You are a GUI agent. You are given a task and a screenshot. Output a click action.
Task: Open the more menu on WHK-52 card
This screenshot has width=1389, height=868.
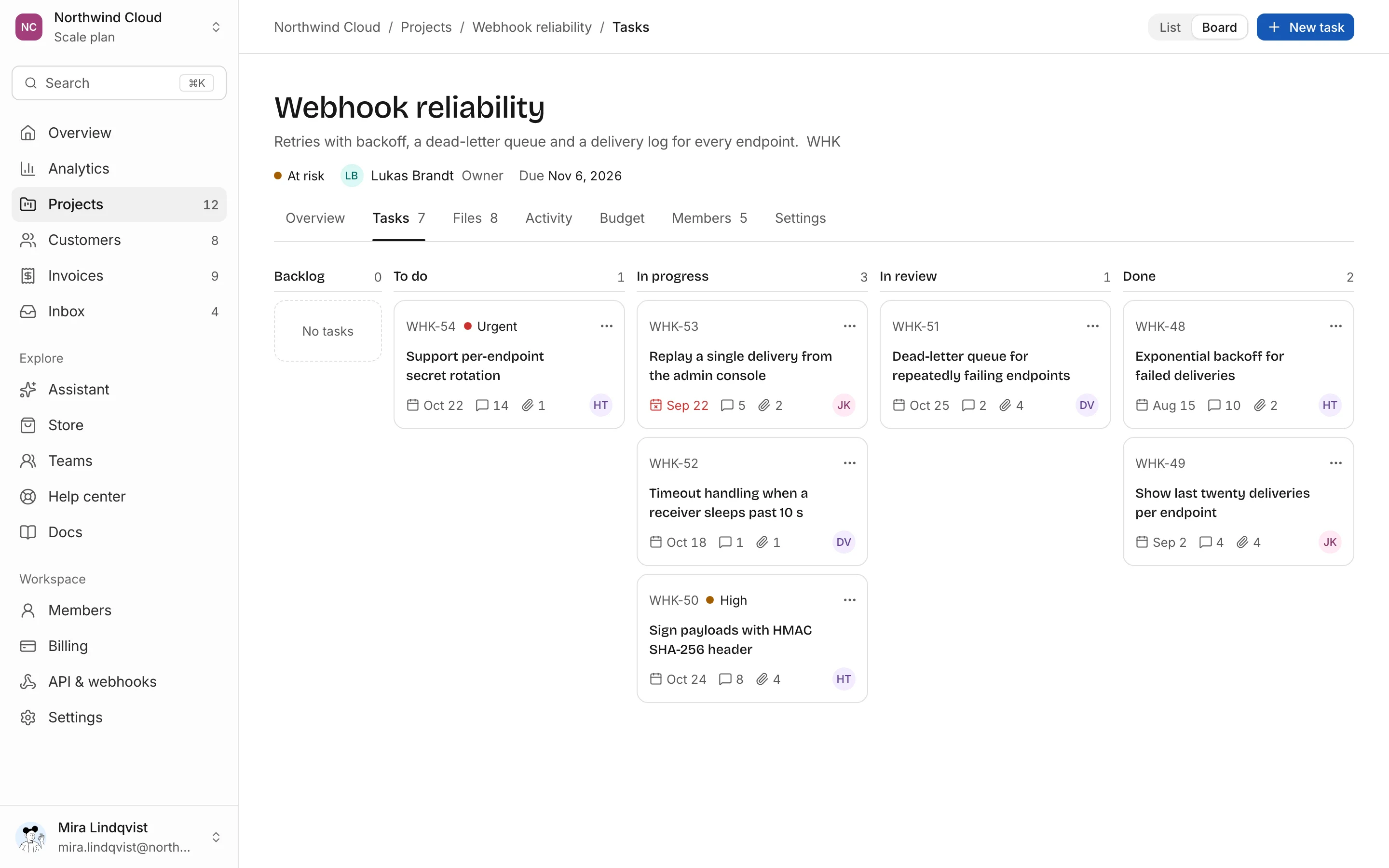pos(849,463)
